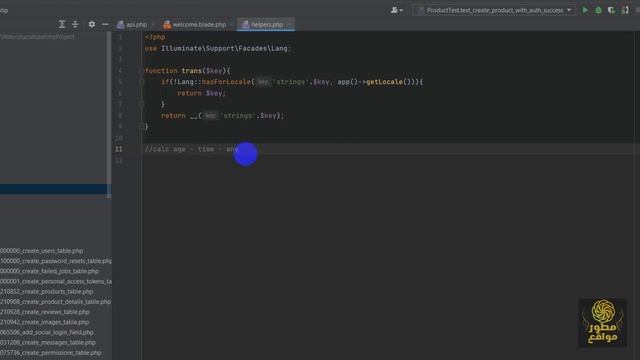Viewport: 640px width, 360px height.
Task: Click the '//calc age - time - any' comment
Action: [x=191, y=149]
